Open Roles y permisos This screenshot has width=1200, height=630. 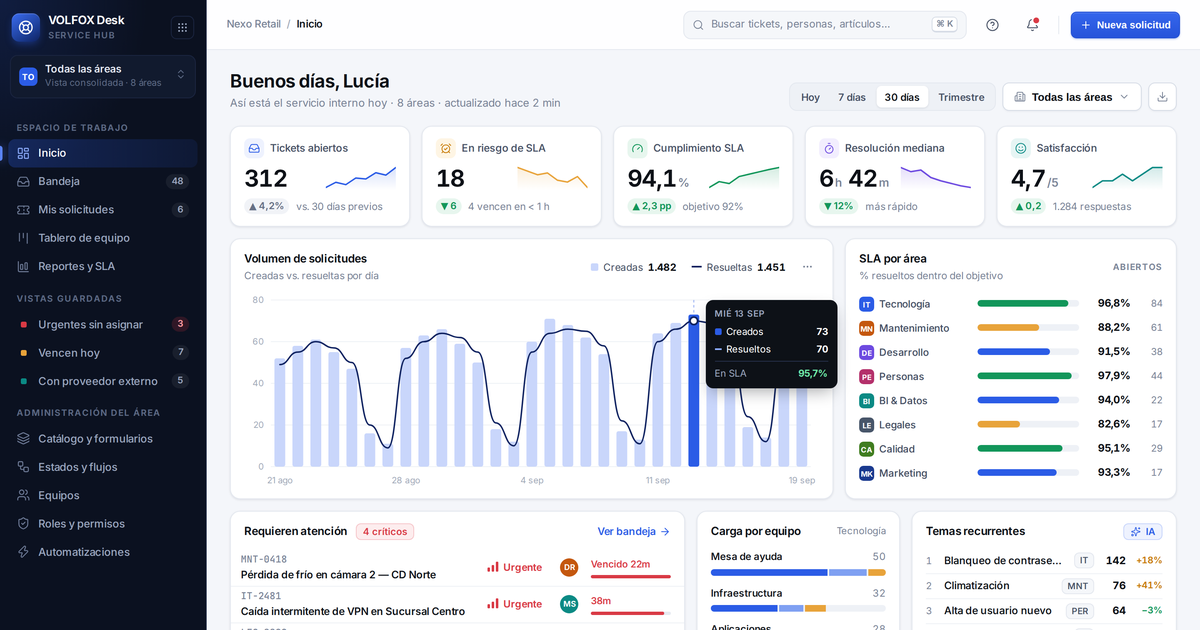point(103,523)
